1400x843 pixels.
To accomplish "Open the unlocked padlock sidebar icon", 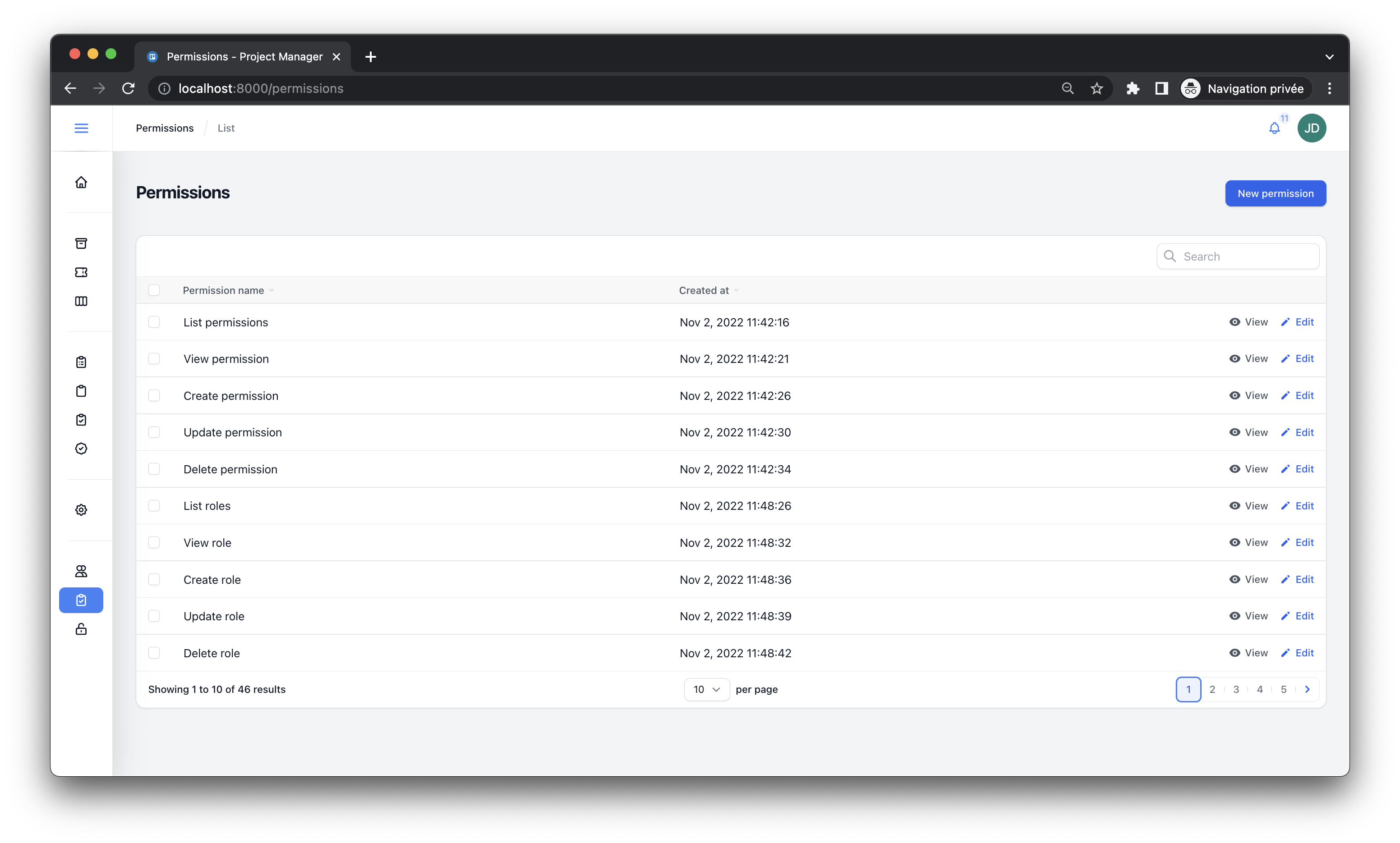I will (x=81, y=629).
